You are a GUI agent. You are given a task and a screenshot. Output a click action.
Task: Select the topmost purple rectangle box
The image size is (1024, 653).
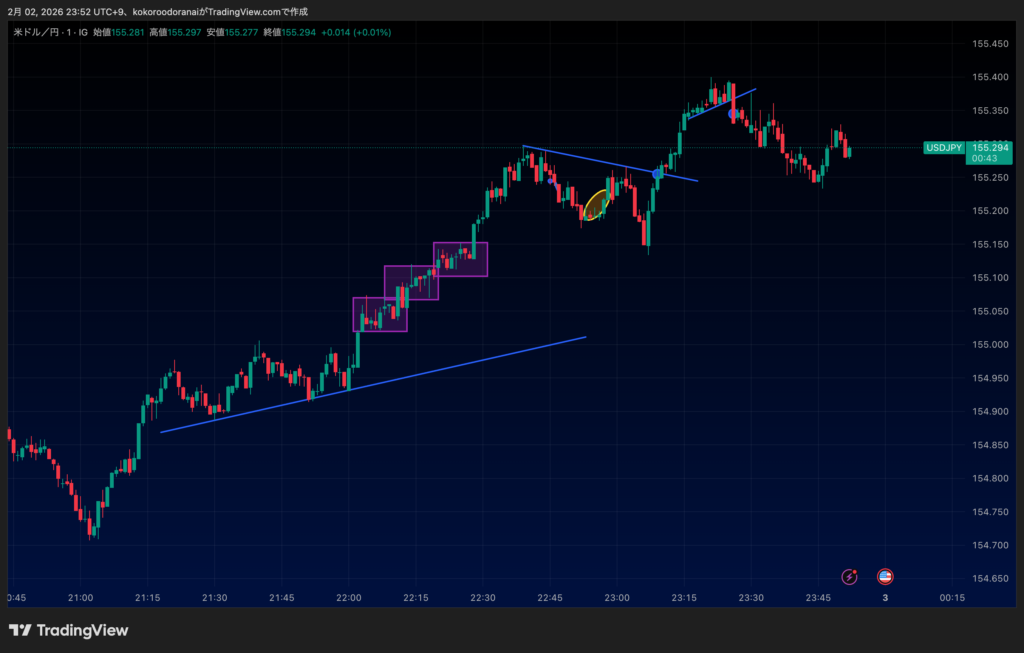tap(460, 259)
